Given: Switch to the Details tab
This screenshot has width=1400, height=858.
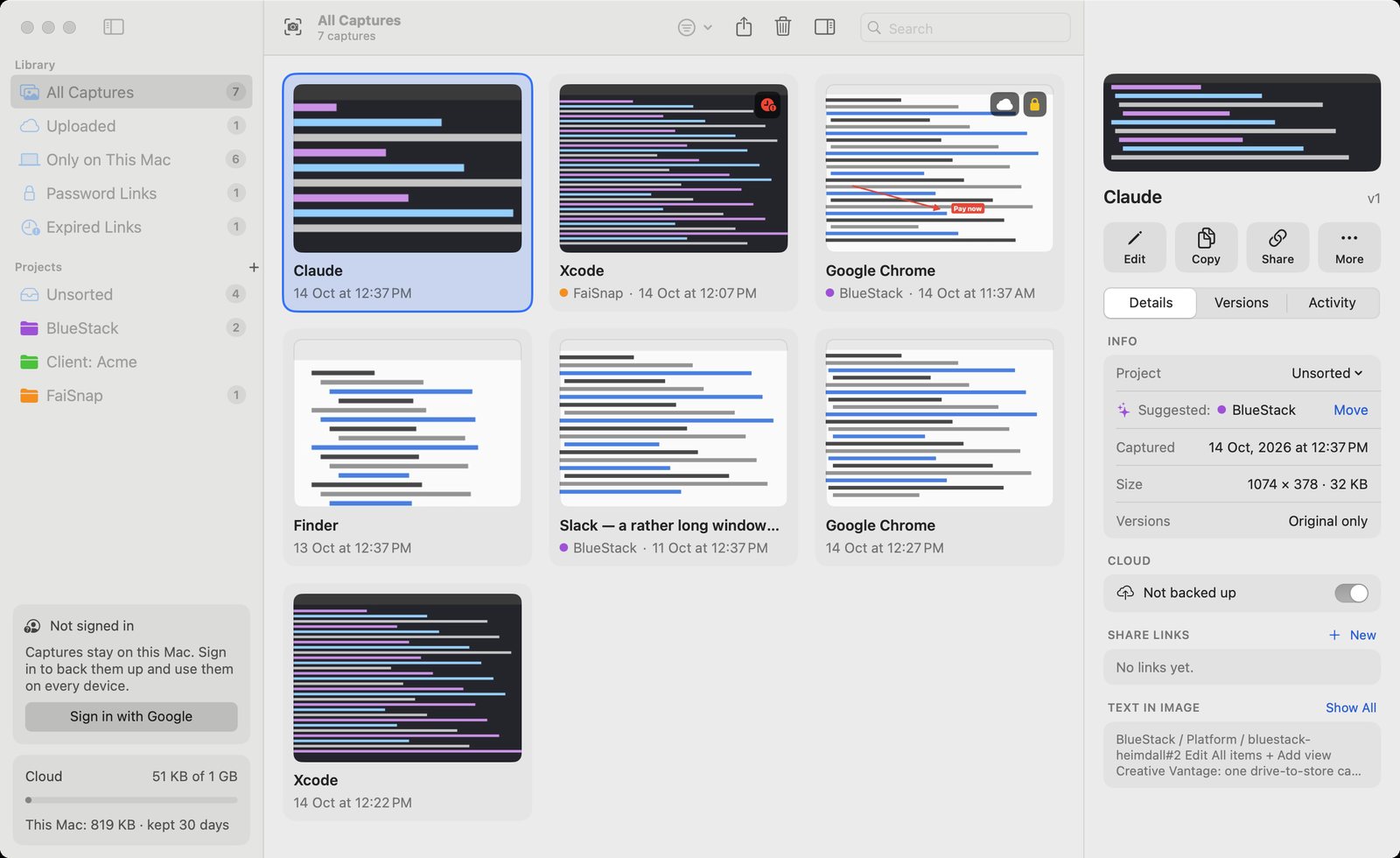Looking at the screenshot, I should click(x=1151, y=303).
